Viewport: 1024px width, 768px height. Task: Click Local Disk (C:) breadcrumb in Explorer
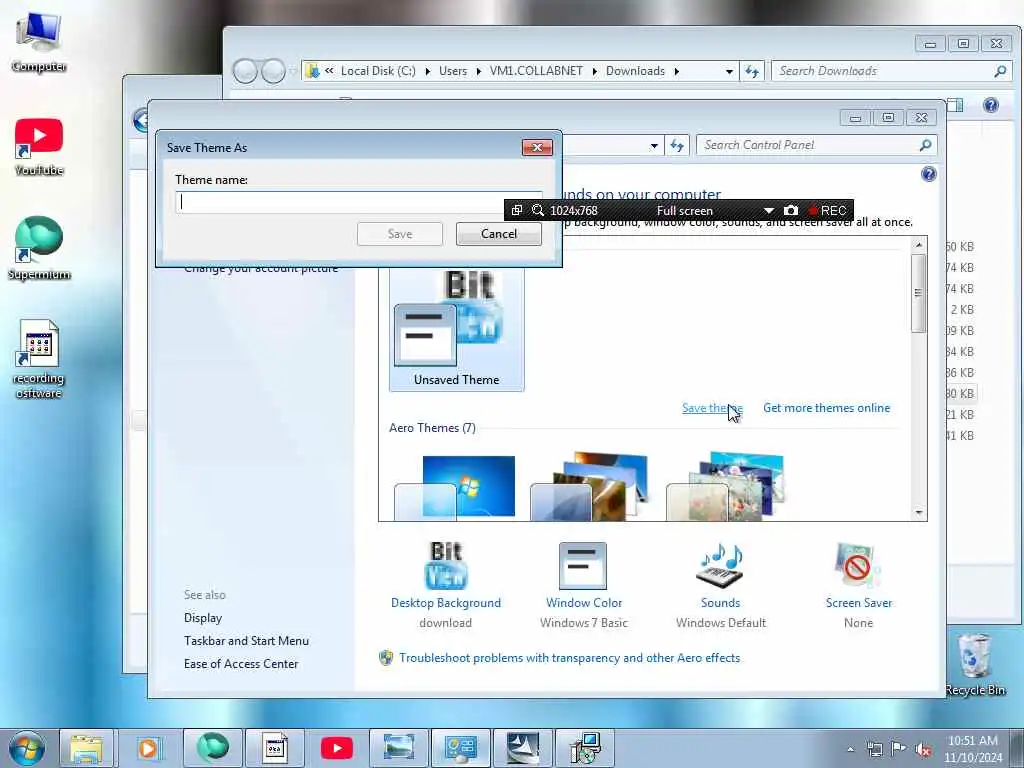click(x=378, y=71)
